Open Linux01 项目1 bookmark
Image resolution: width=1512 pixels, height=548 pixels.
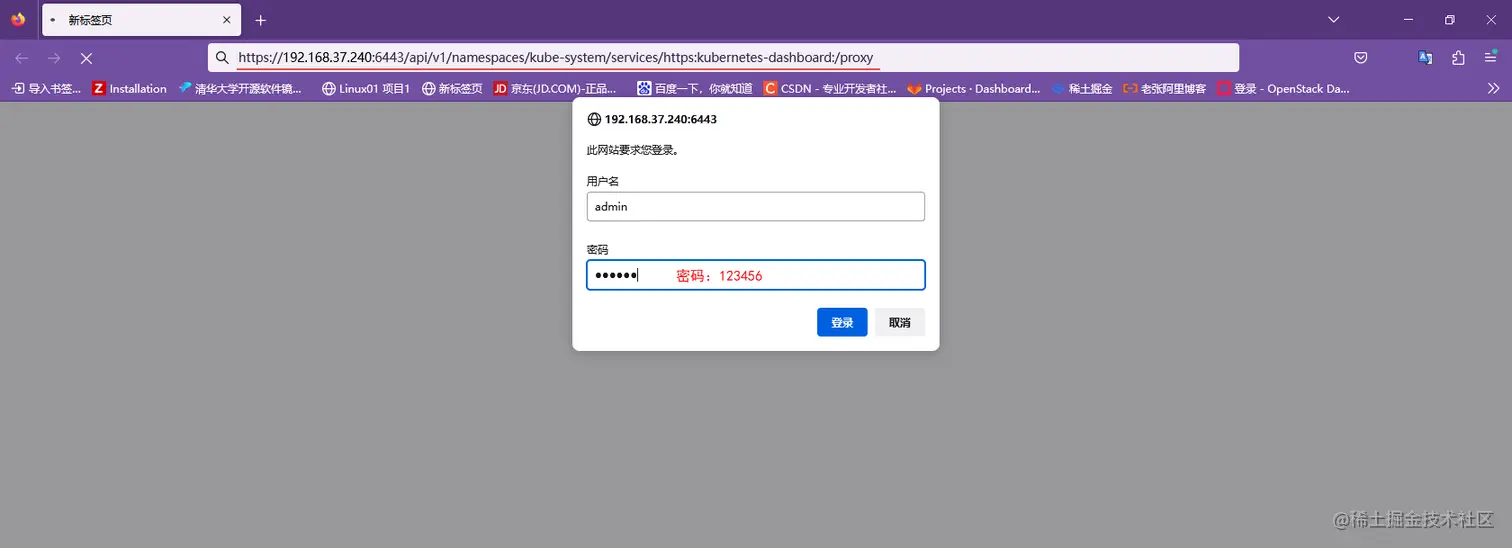tap(366, 88)
